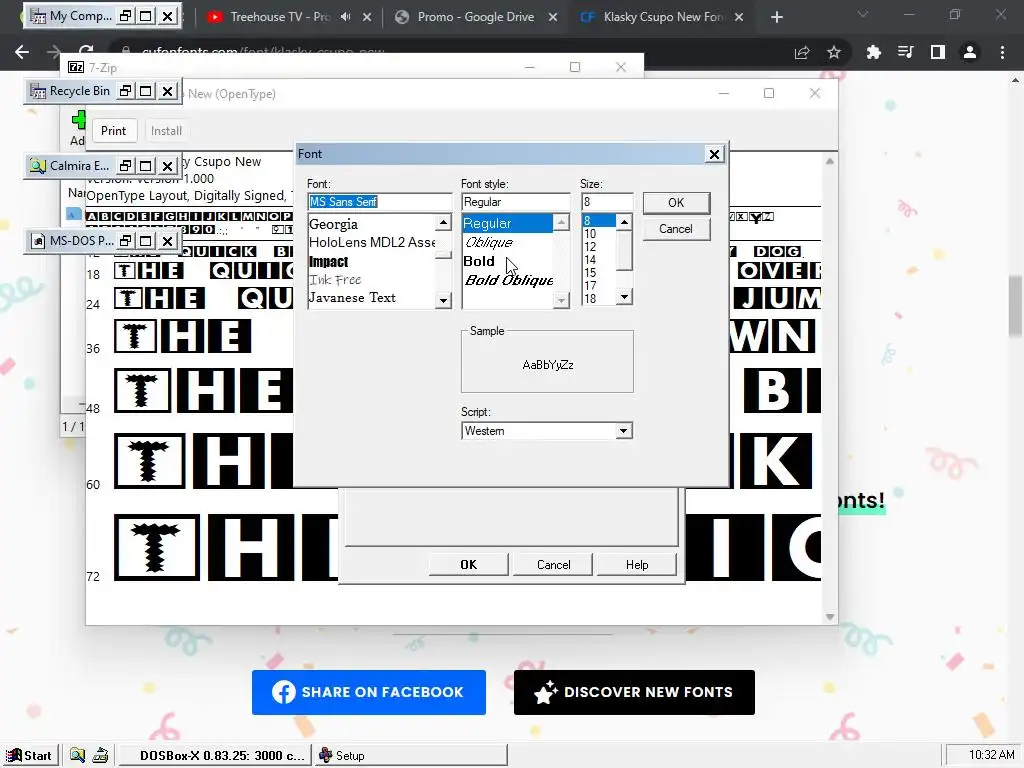The image size is (1024, 768).
Task: Click the Share on Facebook button
Action: tap(369, 692)
